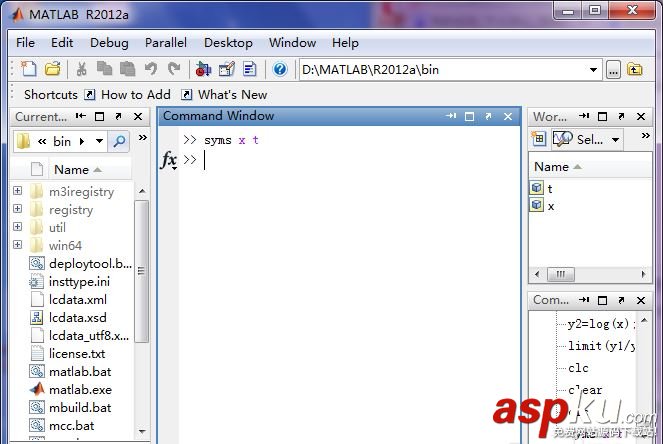Select lcdata.xml file
Viewport: 663px width, 444px height.
(x=68, y=300)
